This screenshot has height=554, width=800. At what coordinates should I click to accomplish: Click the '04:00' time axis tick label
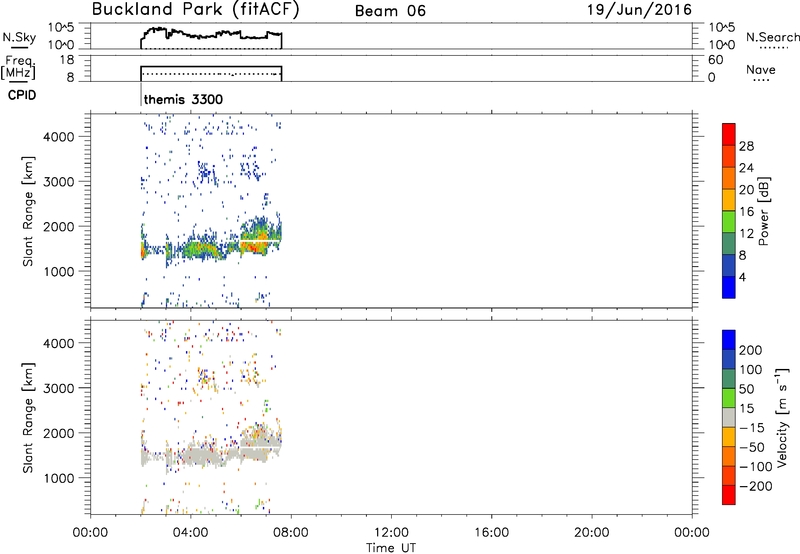190,533
